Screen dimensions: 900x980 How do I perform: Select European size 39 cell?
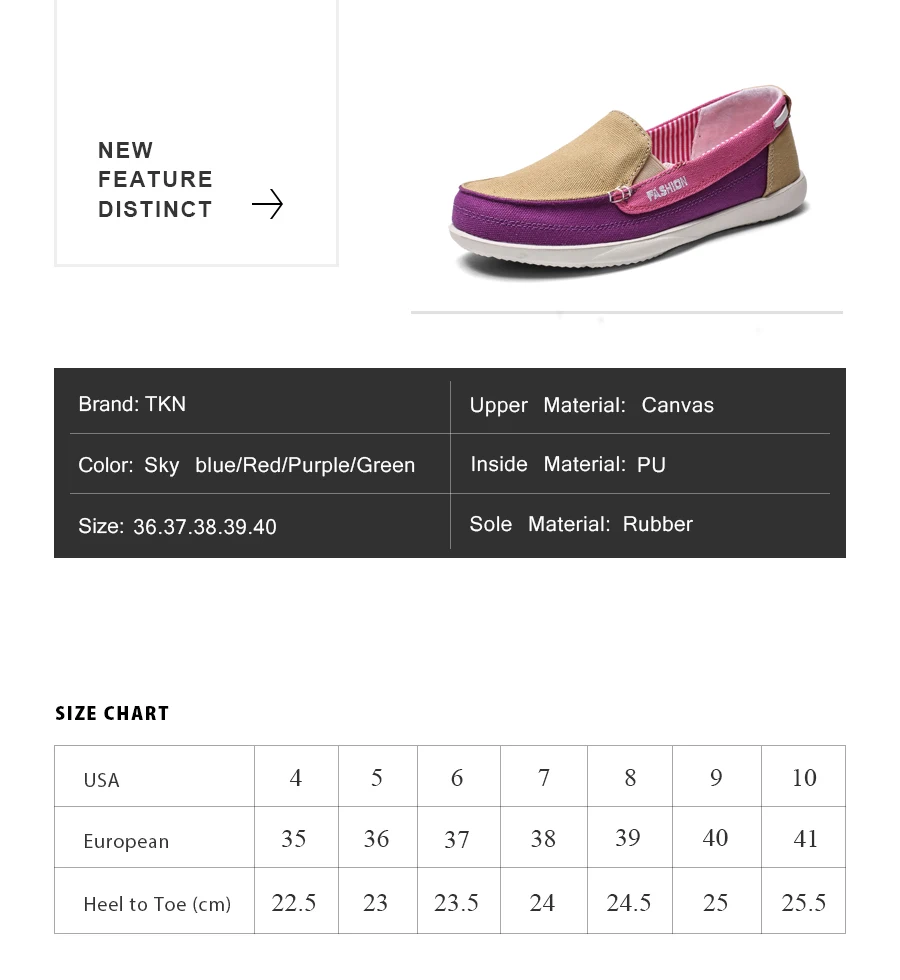(x=630, y=838)
